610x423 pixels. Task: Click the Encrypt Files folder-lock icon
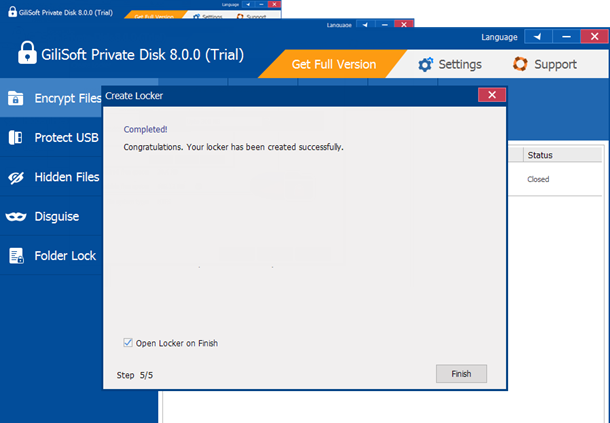16,98
